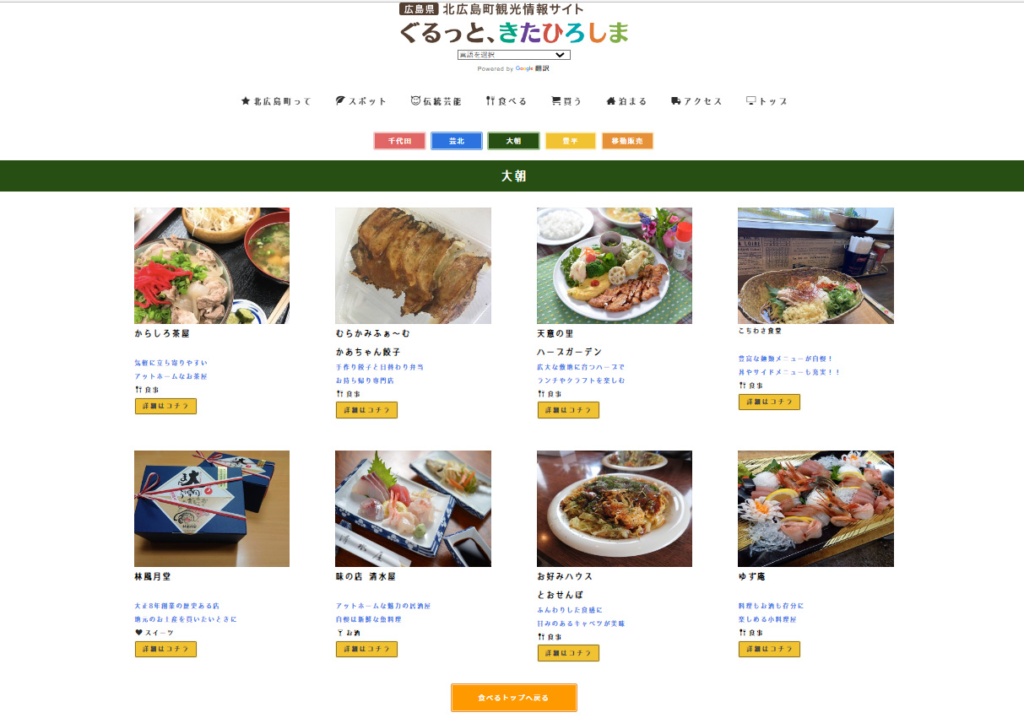1024x718 pixels.
Task: Select the yellow 豊平 area tab
Action: pos(570,141)
